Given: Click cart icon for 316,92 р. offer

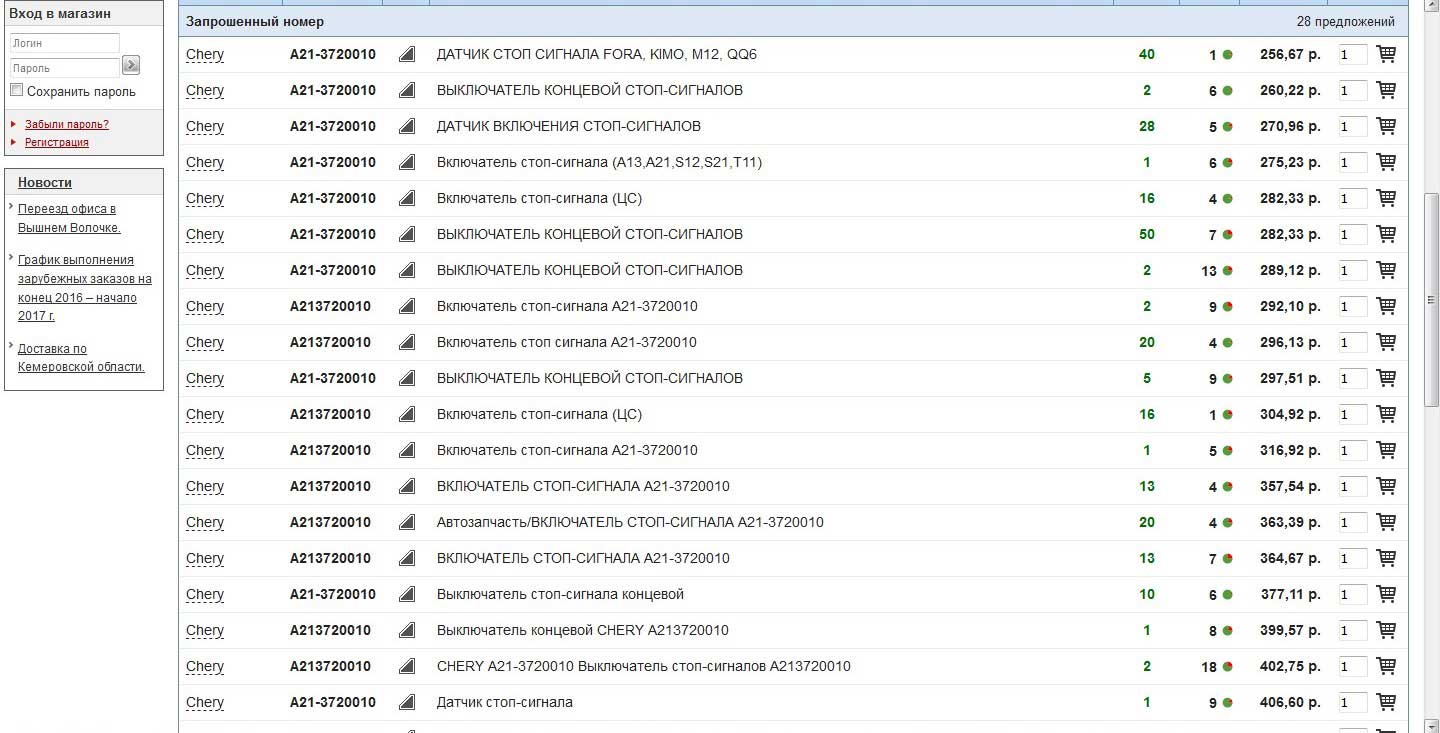Looking at the screenshot, I should (x=1386, y=450).
